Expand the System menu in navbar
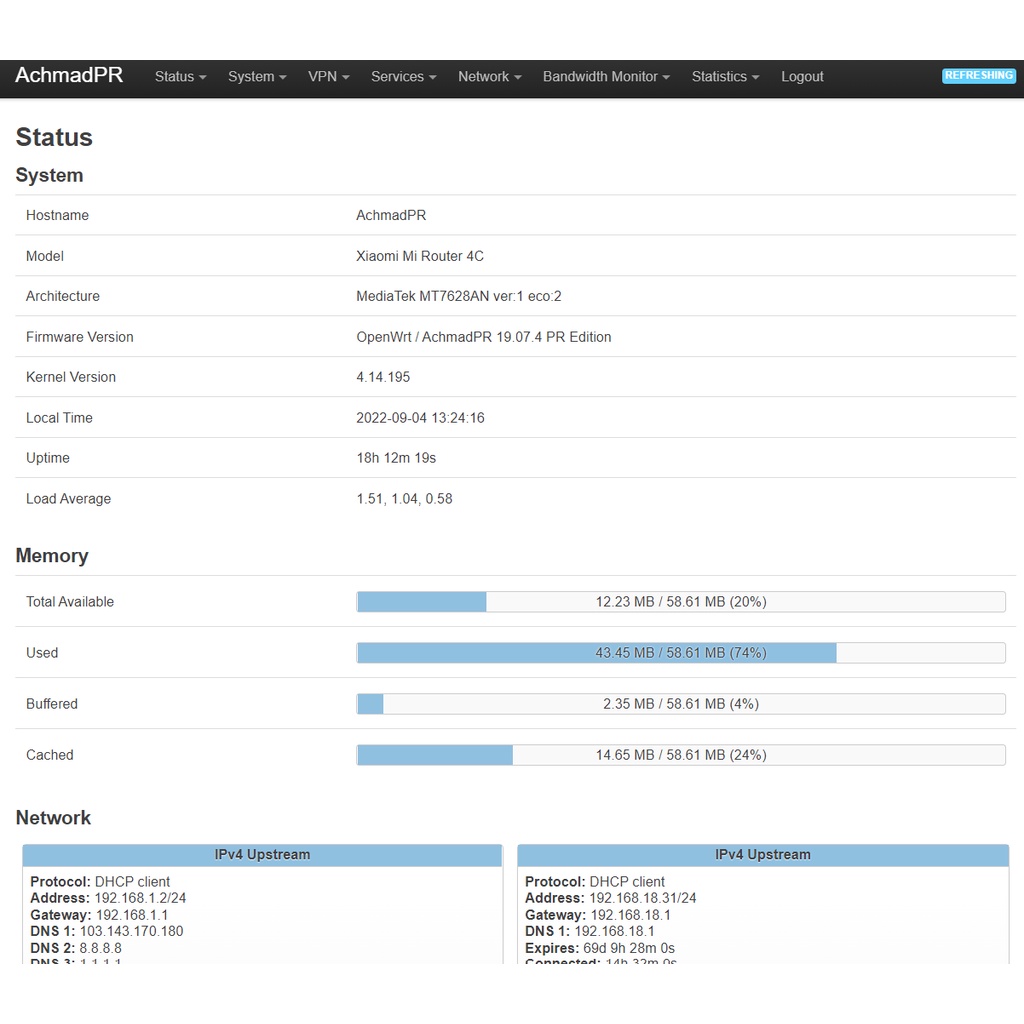This screenshot has height=1024, width=1024. point(256,77)
